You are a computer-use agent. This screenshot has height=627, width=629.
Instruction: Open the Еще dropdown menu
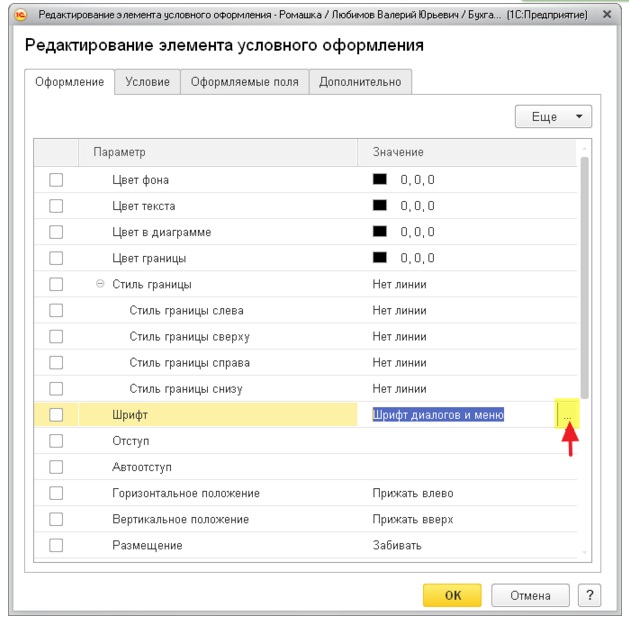coord(553,116)
